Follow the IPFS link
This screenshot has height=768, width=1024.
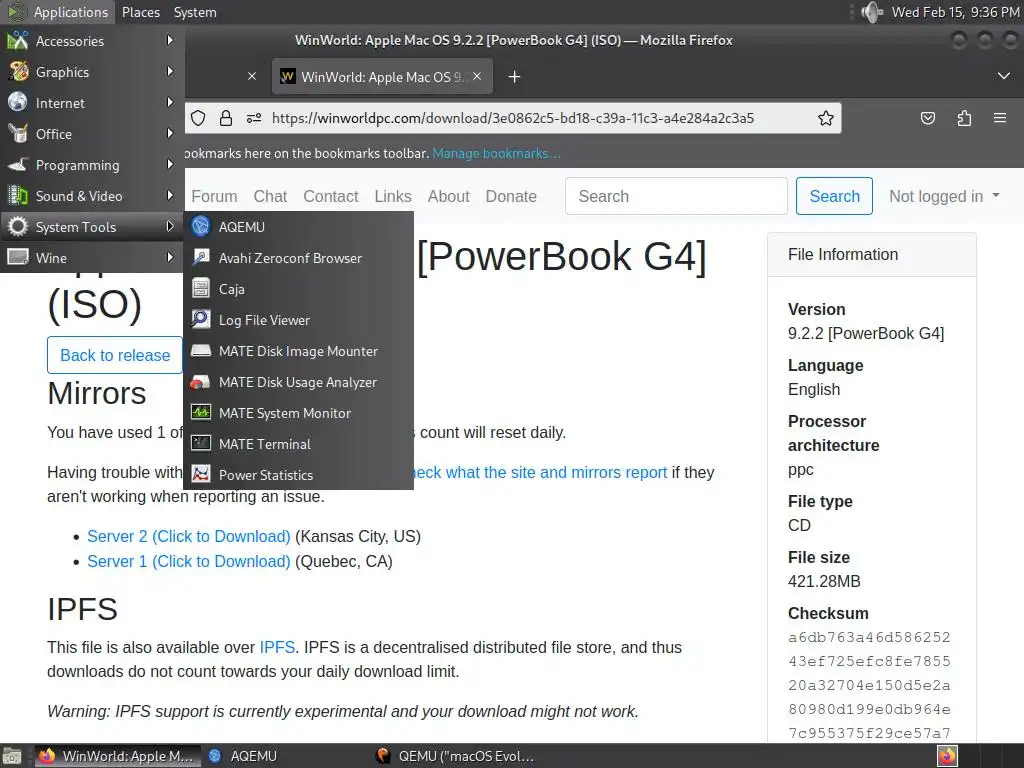coord(277,647)
